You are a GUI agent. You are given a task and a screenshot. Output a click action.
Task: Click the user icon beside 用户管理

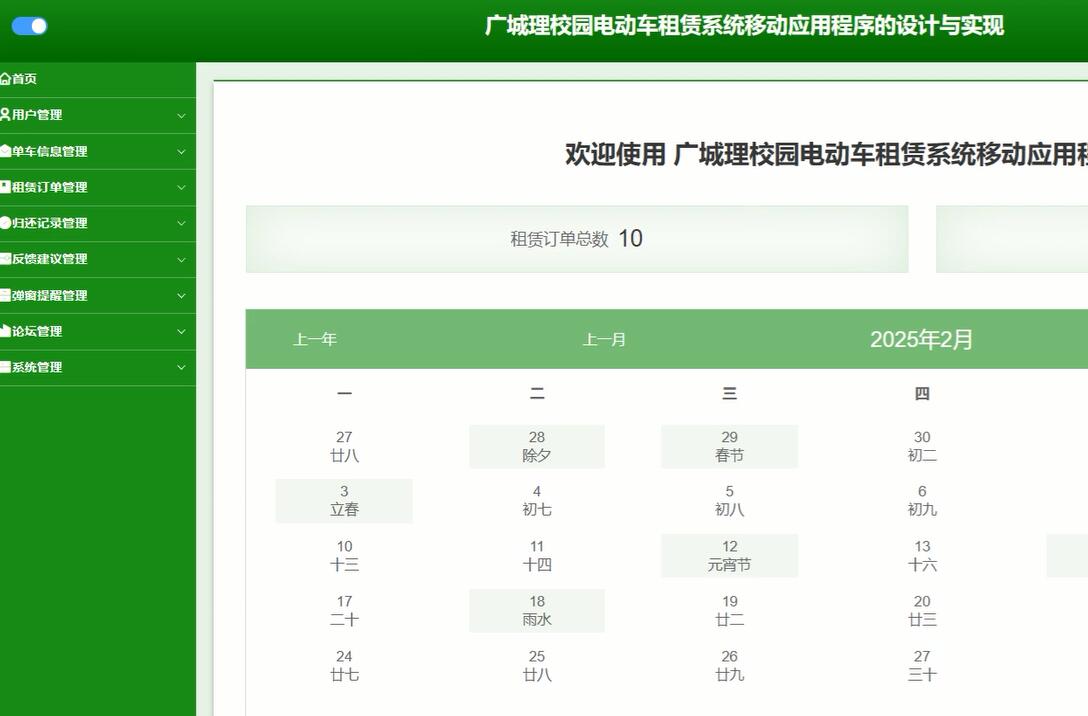6,114
